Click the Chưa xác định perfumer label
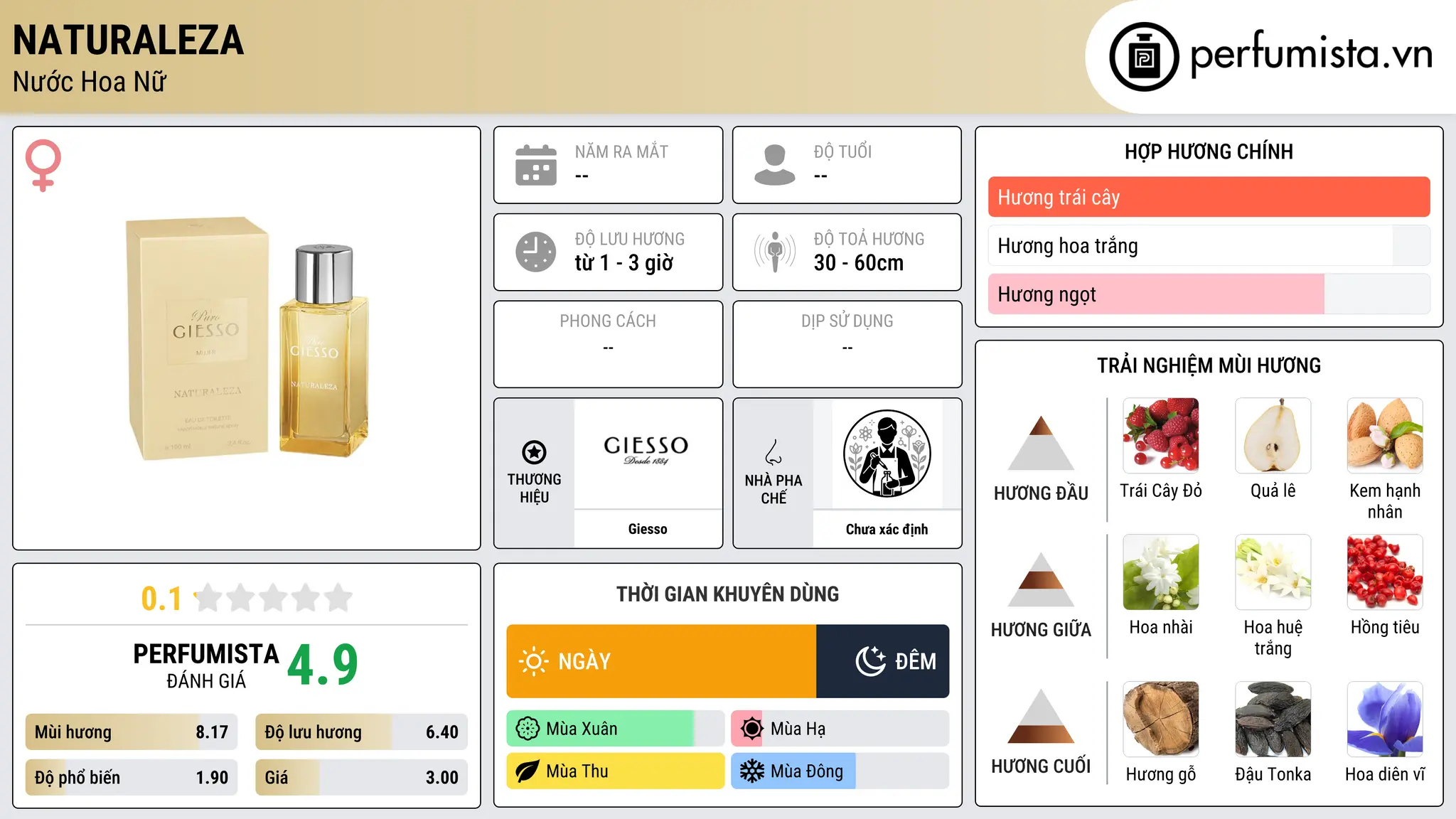Viewport: 1456px width, 819px height. (887, 529)
